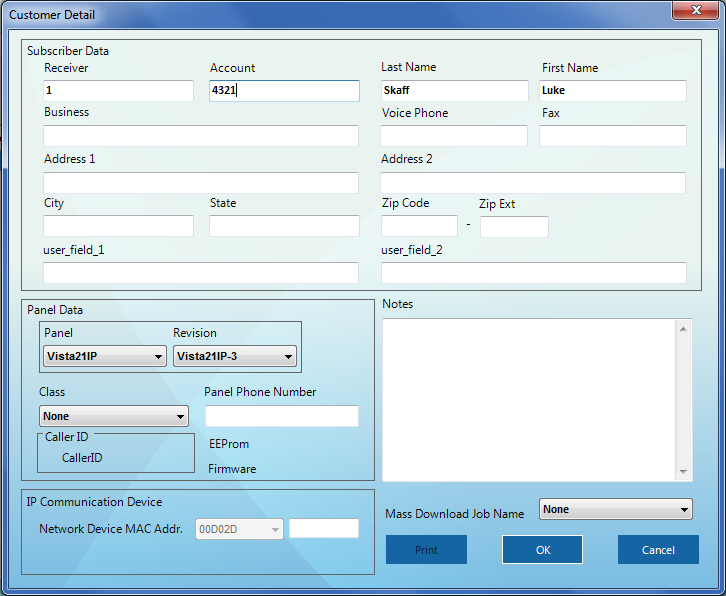Select the State input field
The height and width of the screenshot is (596, 726).
click(284, 226)
